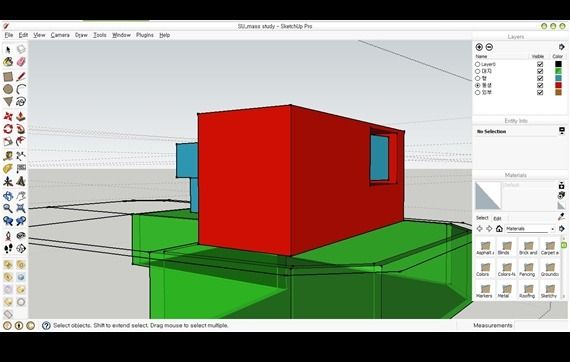Choose the Rotate tool
The width and height of the screenshot is (570, 362).
[x=8, y=129]
